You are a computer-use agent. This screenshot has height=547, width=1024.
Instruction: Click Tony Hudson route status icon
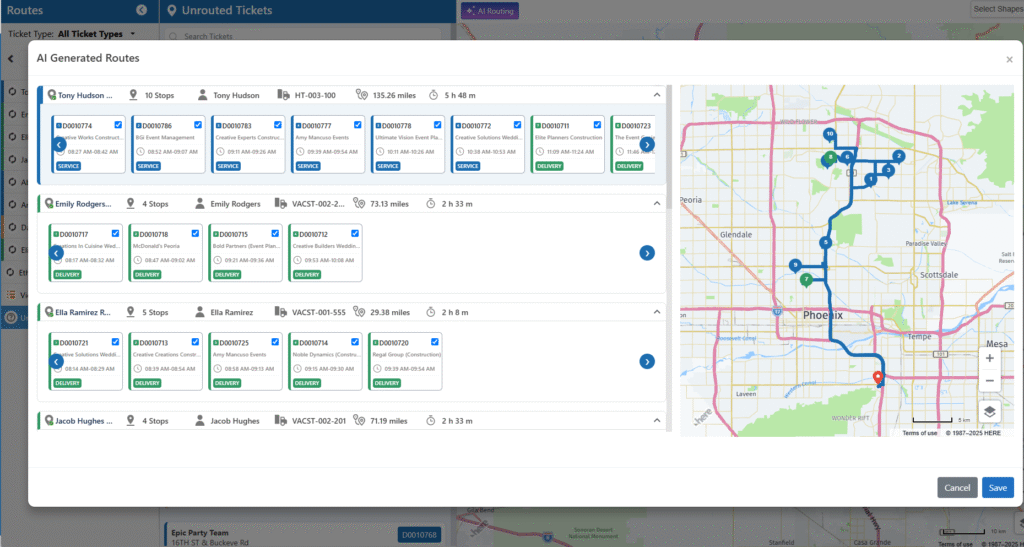coord(52,95)
